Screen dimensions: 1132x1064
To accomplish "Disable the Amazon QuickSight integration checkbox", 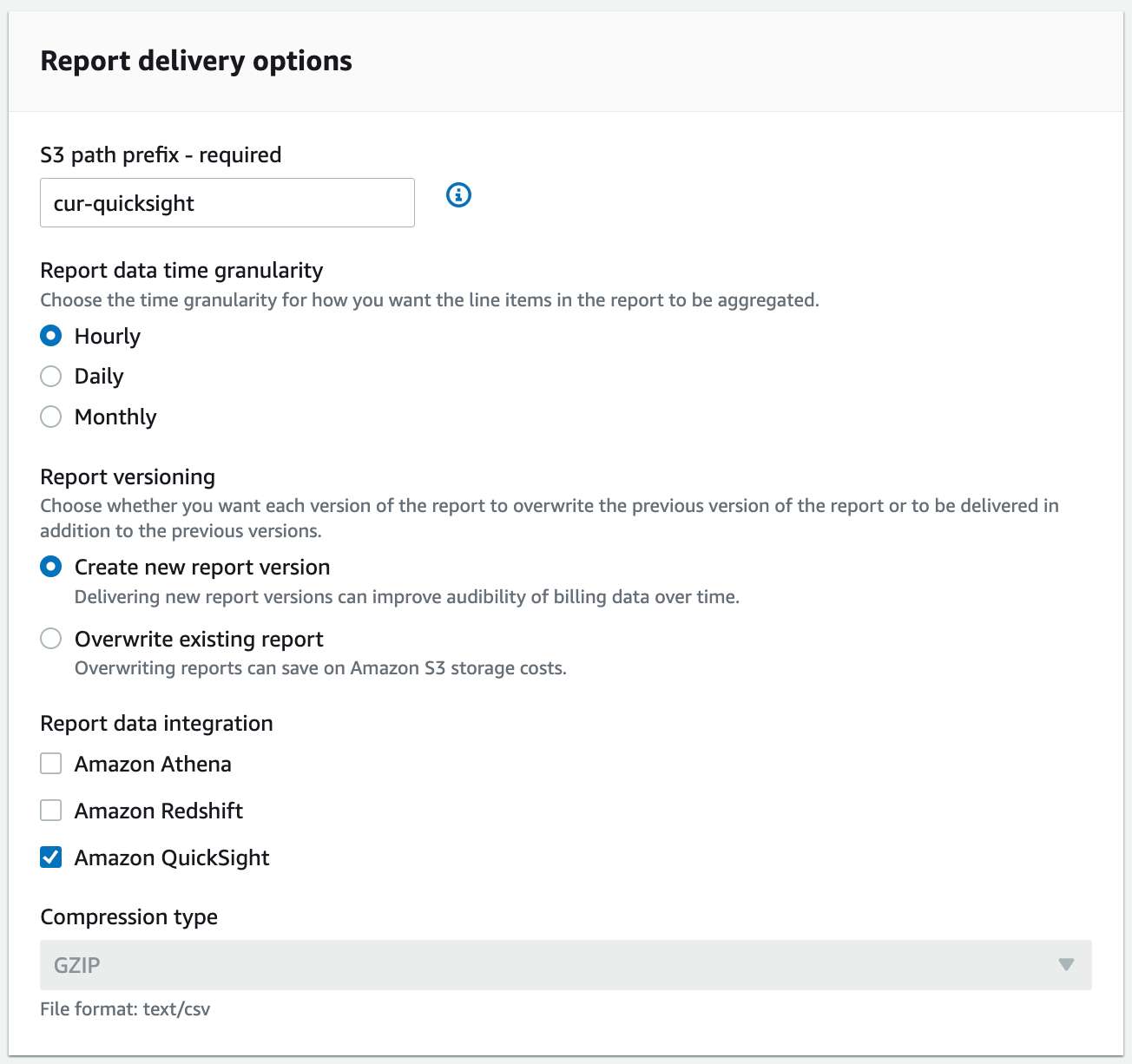I will coord(50,857).
